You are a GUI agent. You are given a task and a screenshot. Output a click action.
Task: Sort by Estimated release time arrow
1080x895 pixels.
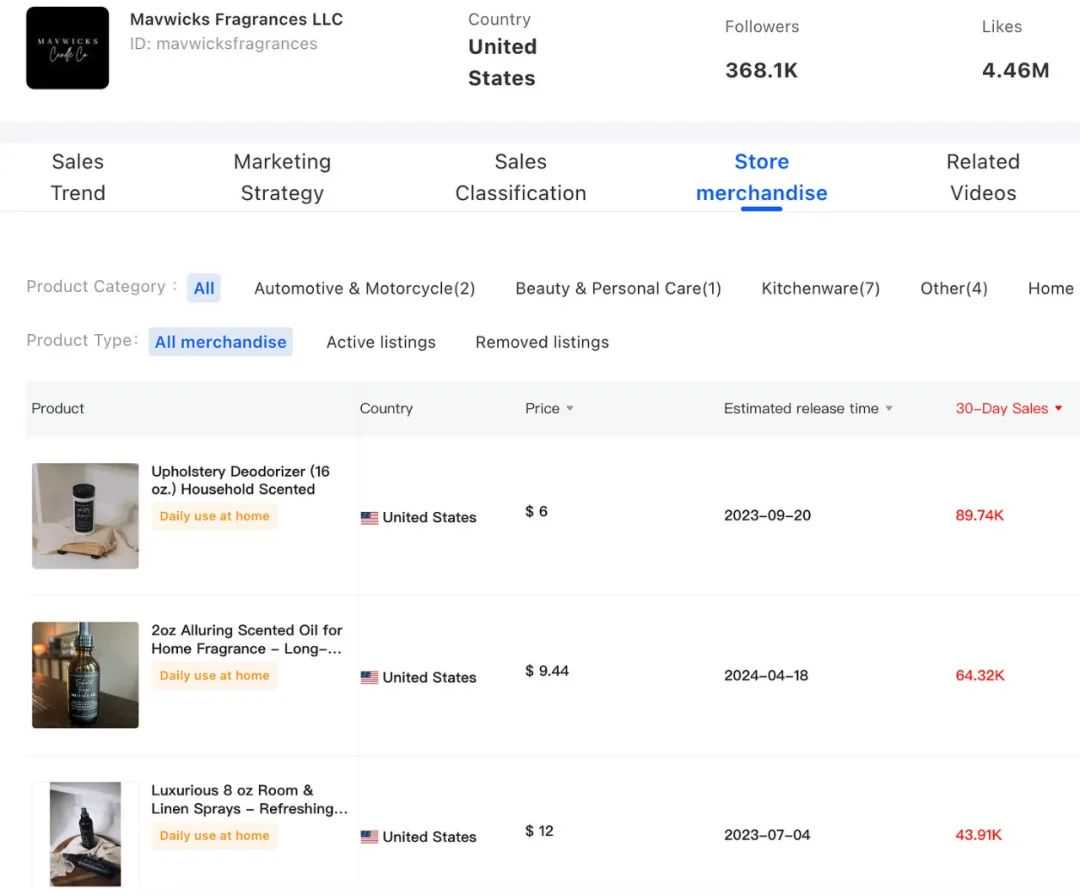(x=889, y=409)
